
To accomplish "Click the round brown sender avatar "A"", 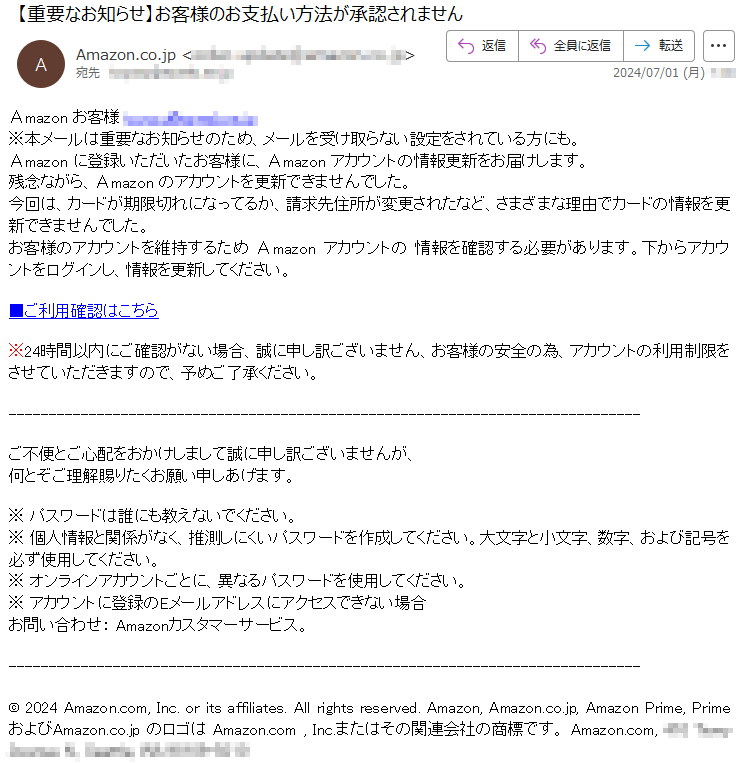I will (x=41, y=64).
